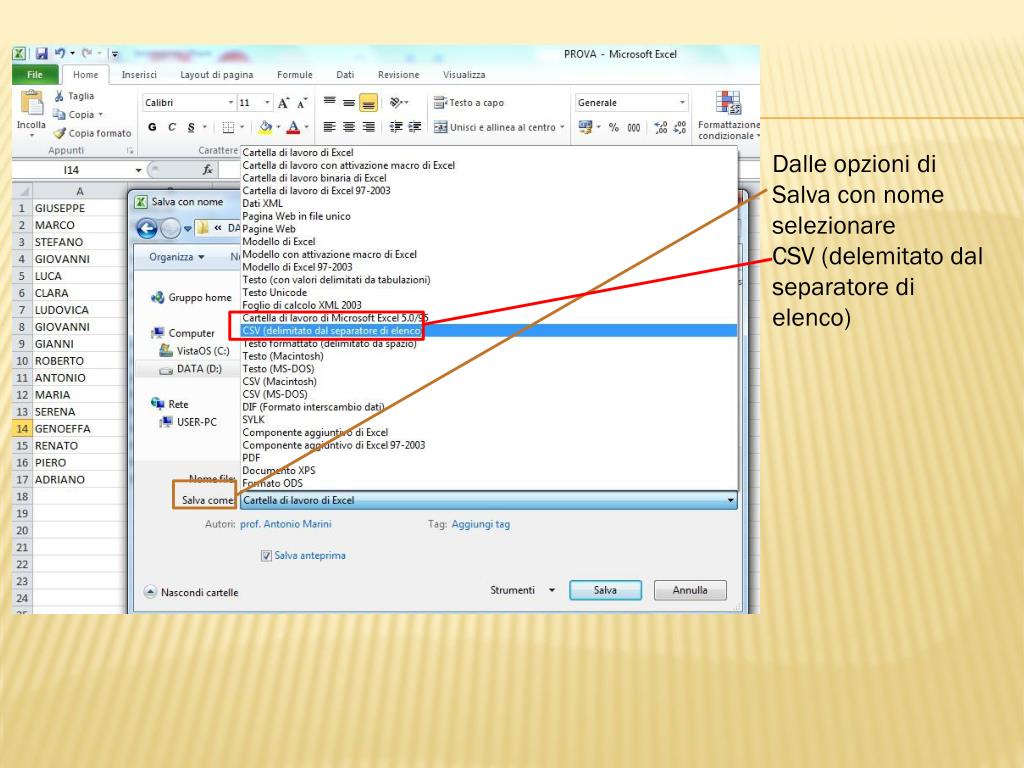Click the percent style icon
The width and height of the screenshot is (1024, 768).
point(613,127)
